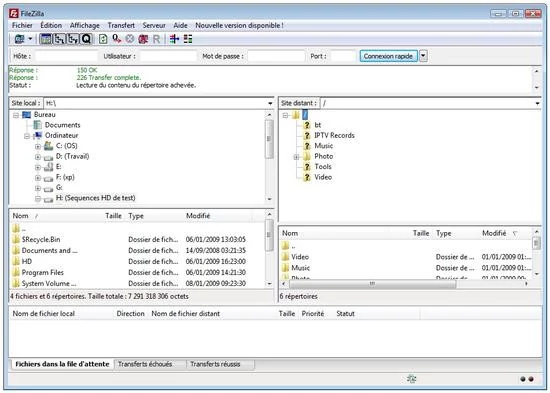
Task: Toggle message log display
Action: pyautogui.click(x=46, y=39)
